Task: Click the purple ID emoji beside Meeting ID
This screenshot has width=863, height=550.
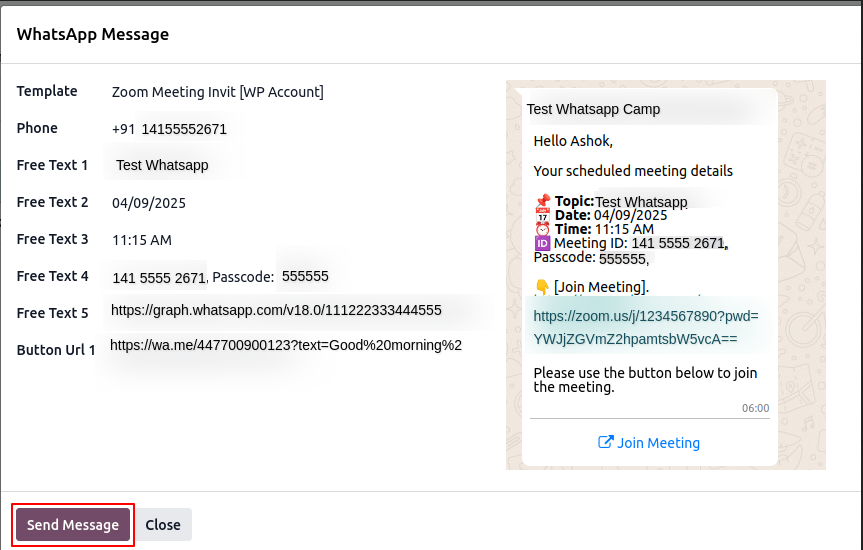Action: click(x=542, y=243)
